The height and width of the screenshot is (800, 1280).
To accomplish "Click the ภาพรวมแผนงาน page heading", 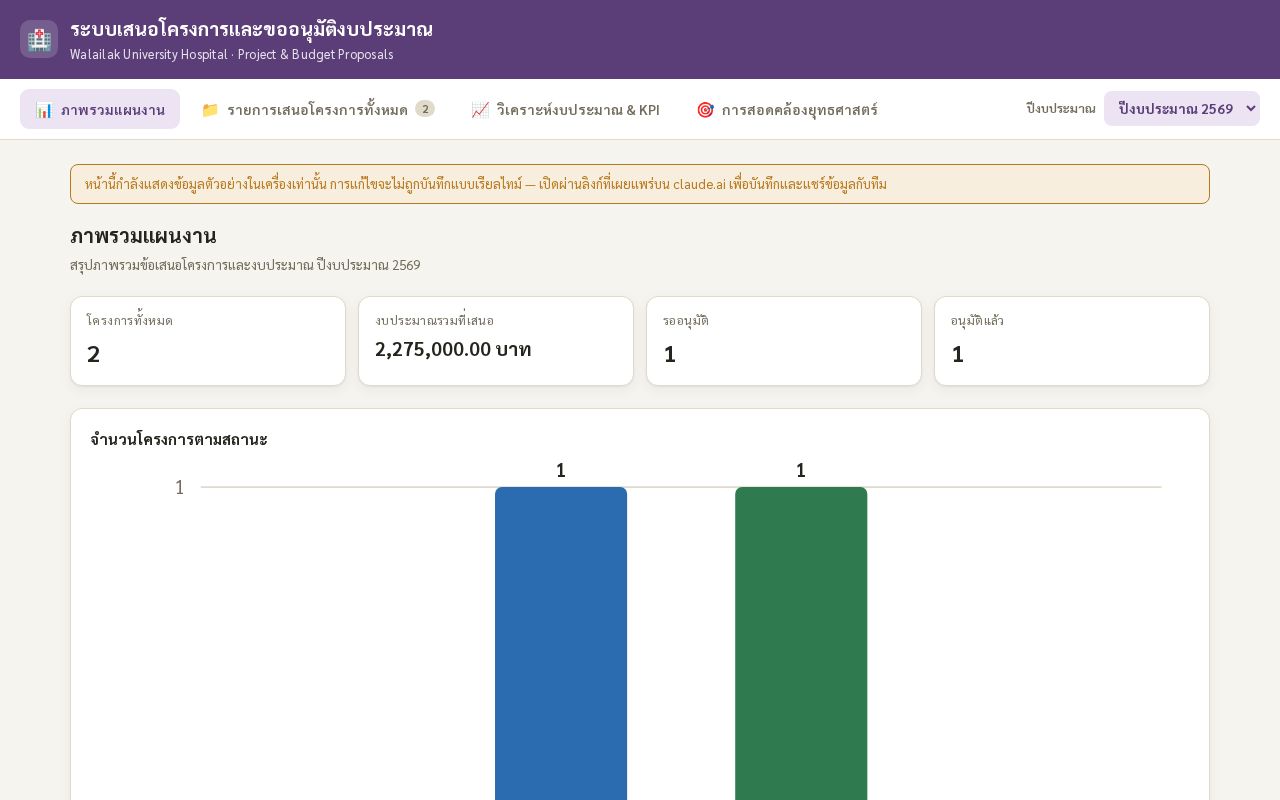I will coord(143,236).
